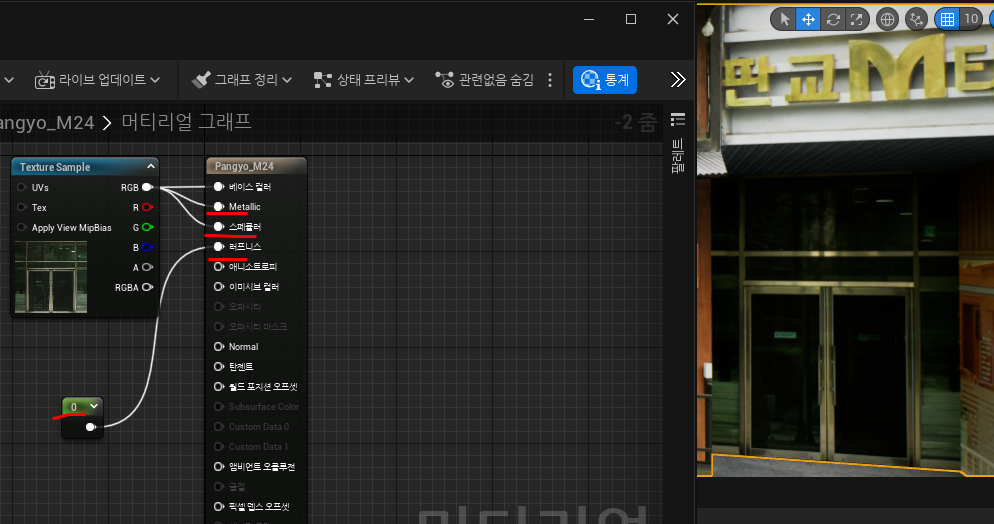Click the green G output pin
Viewport: 994px width, 524px height.
click(x=147, y=227)
